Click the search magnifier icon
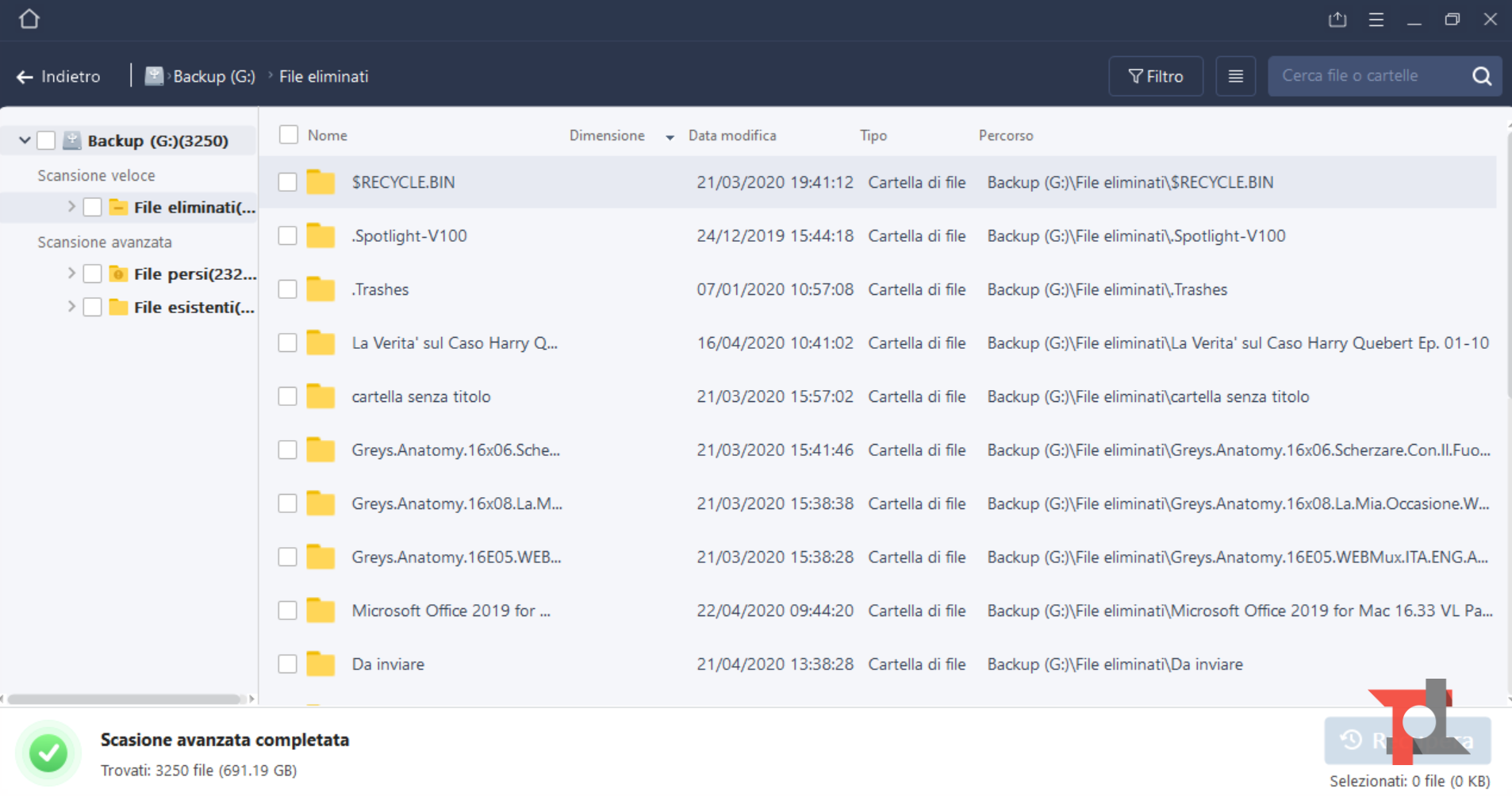The height and width of the screenshot is (796, 1512). click(1482, 76)
